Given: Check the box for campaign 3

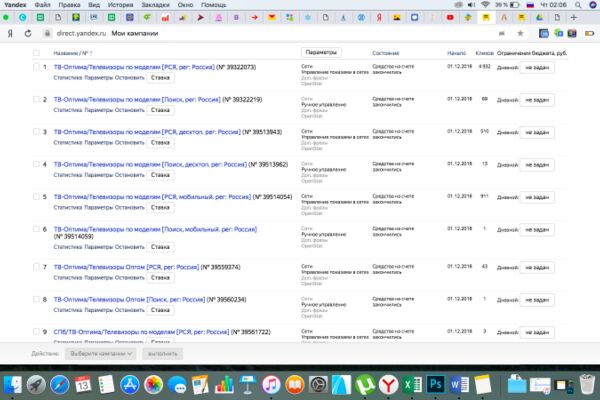Looking at the screenshot, I should pos(36,132).
